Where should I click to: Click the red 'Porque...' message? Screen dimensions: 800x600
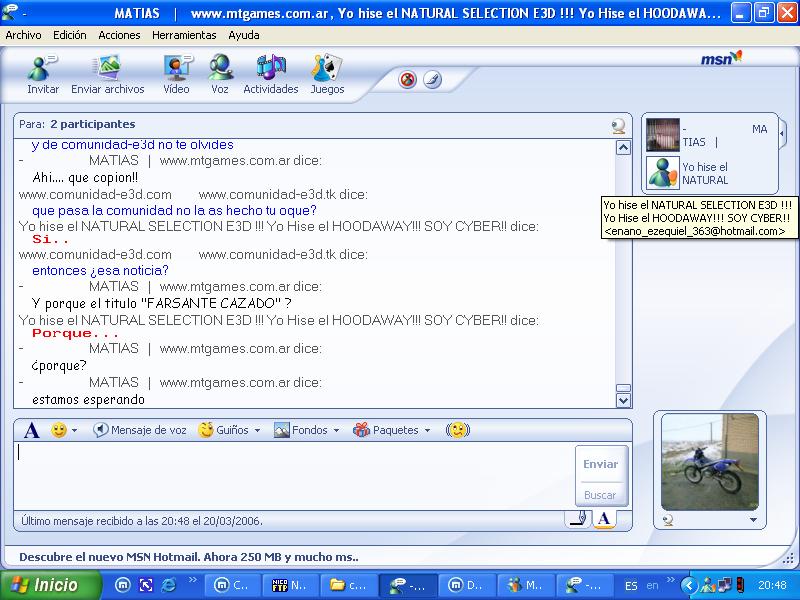[75, 334]
